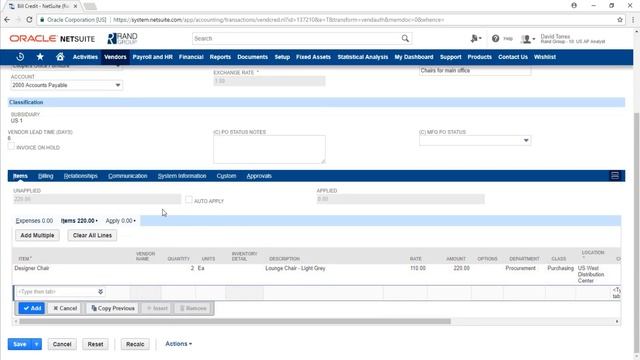
Task: Open the Statistical Analysis menu
Action: point(362,57)
